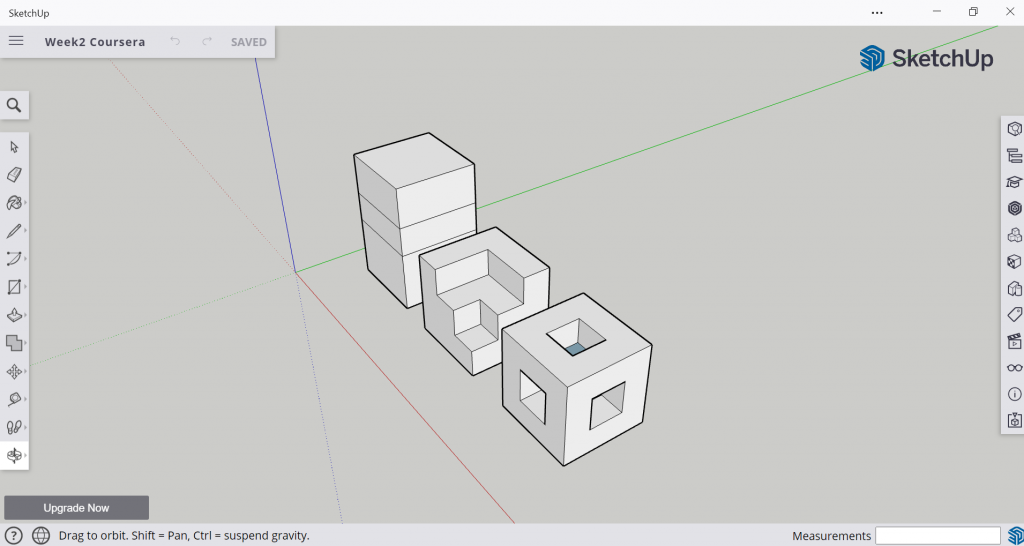The image size is (1024, 546).
Task: Open the Styles panel
Action: 1014,288
